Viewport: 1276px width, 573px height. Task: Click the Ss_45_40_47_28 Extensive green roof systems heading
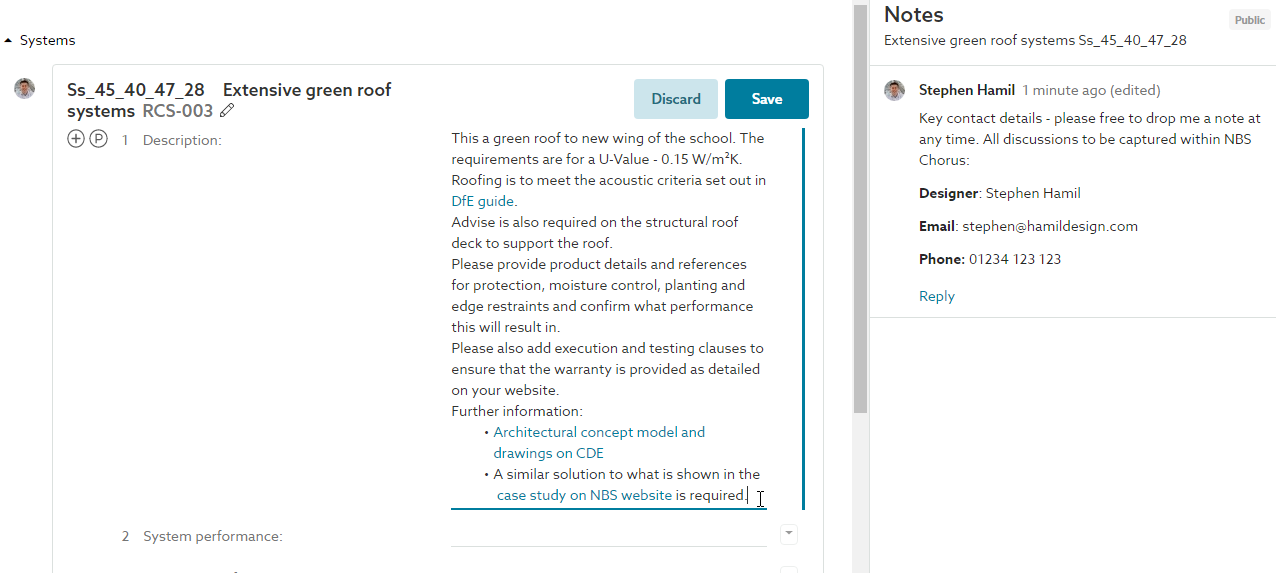point(229,100)
